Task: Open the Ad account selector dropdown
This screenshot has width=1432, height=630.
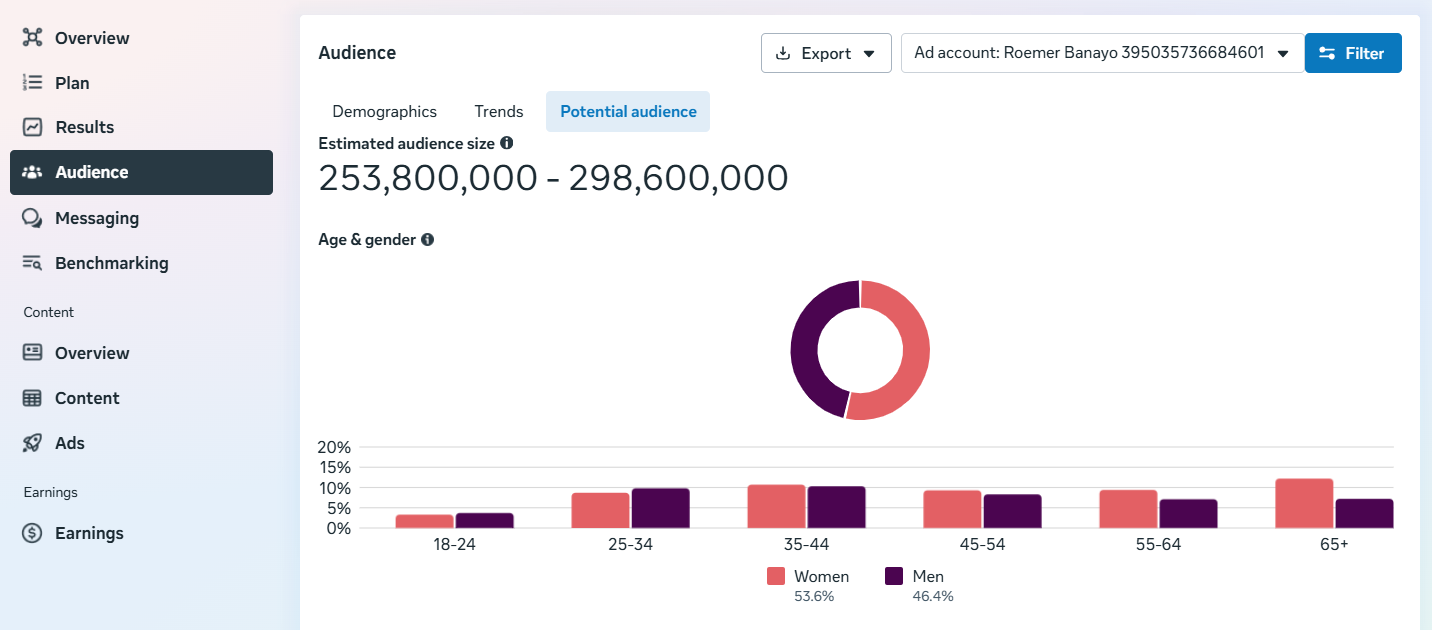Action: pyautogui.click(x=1102, y=53)
